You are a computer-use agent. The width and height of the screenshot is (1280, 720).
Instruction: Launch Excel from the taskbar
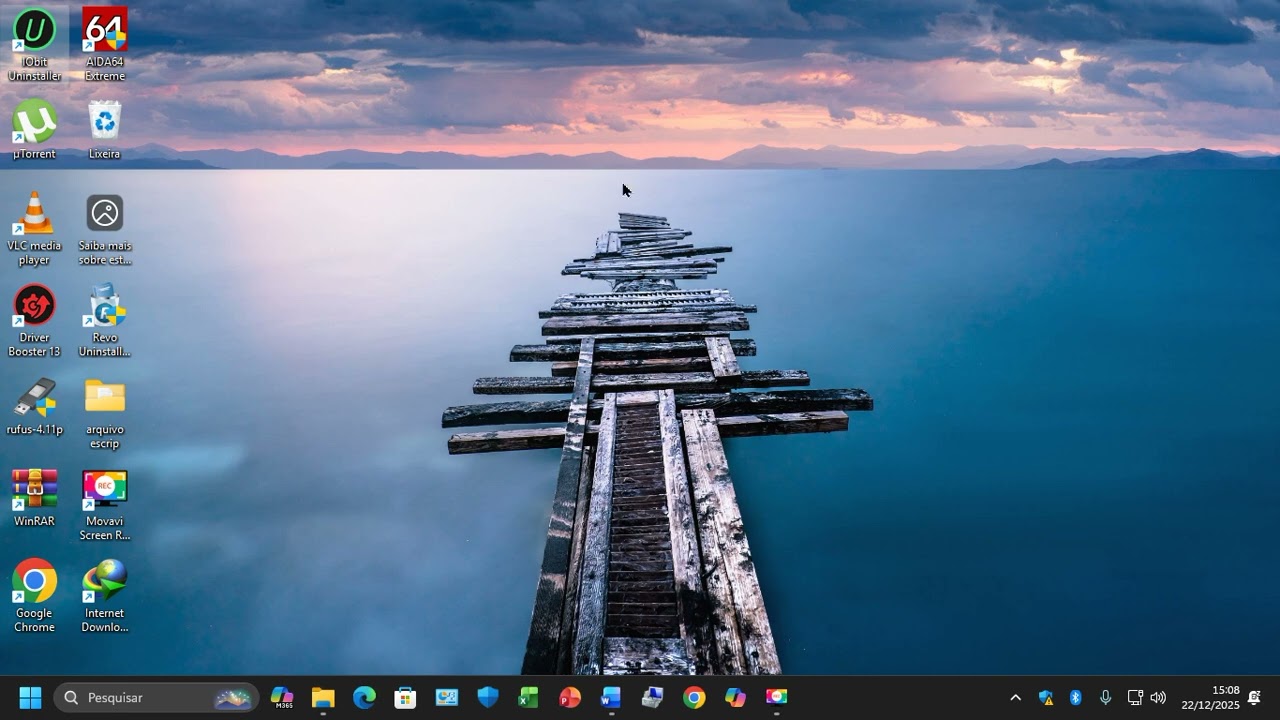[529, 698]
